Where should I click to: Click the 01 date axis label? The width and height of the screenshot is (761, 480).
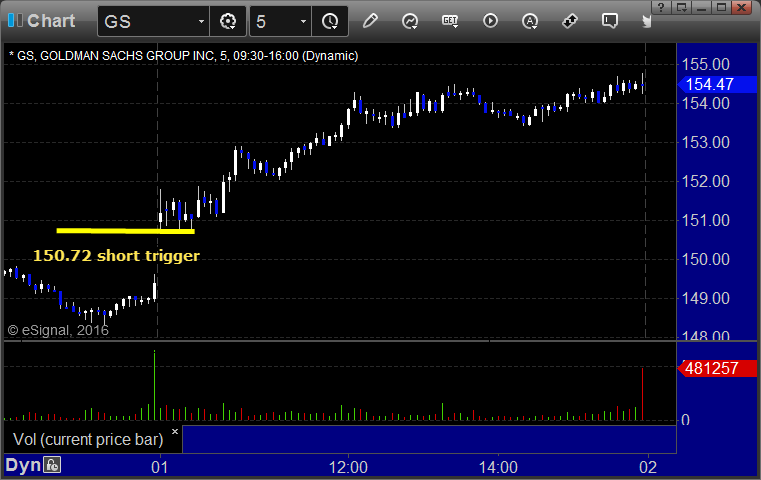point(160,467)
